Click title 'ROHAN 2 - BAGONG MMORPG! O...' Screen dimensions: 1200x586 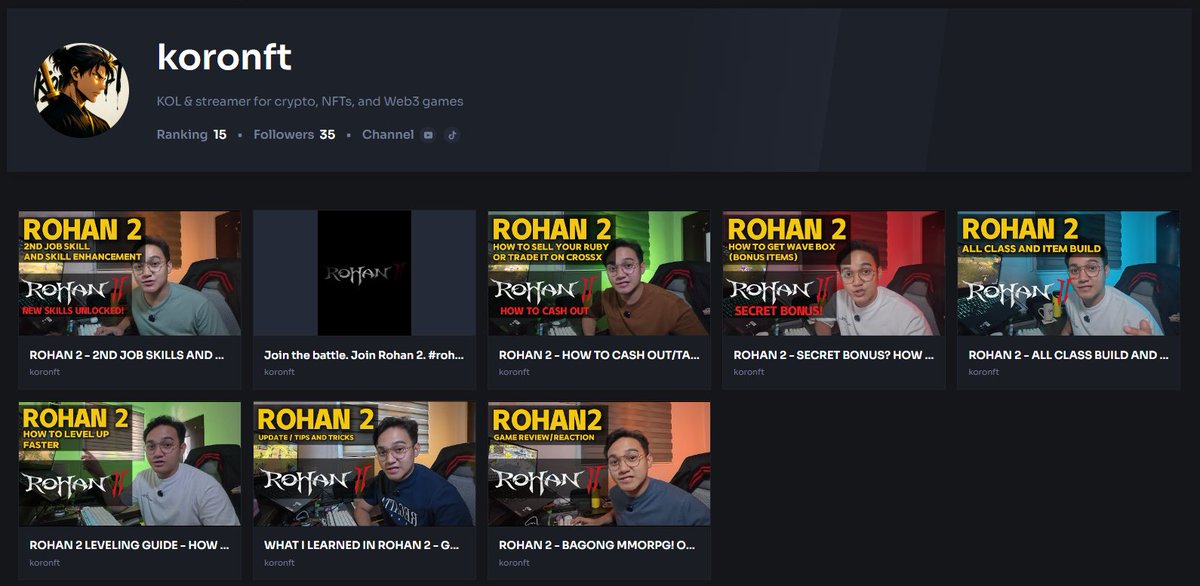point(597,546)
